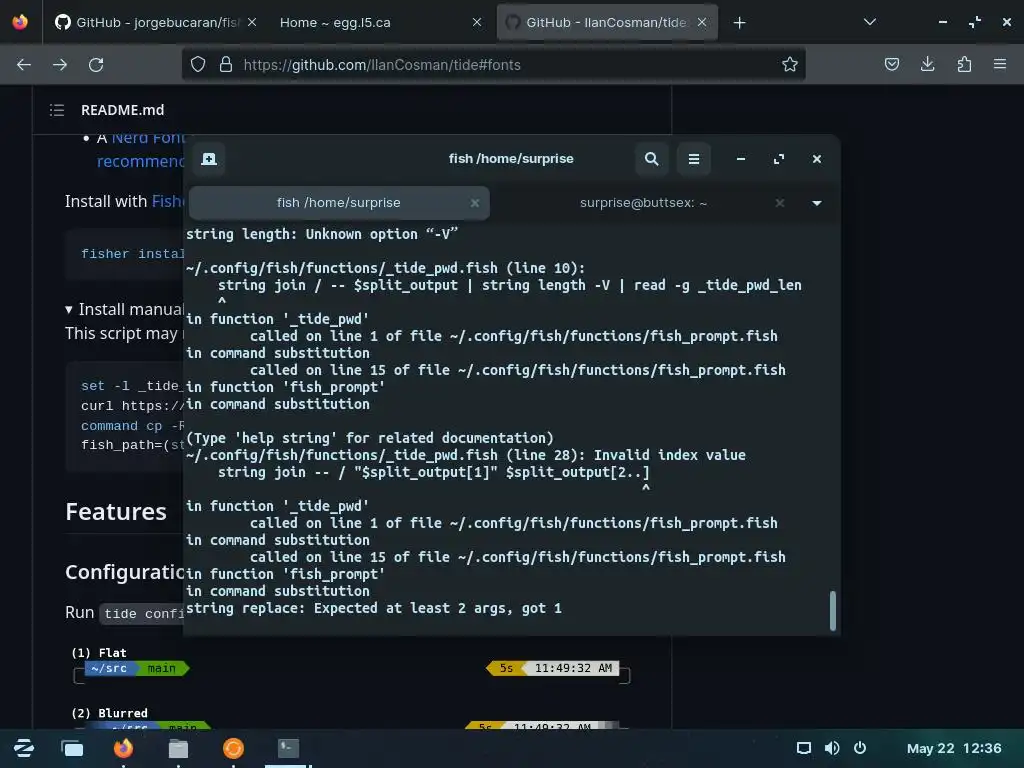Click the 'Fisher' install link
The image size is (1024, 768).
pyautogui.click(x=168, y=202)
